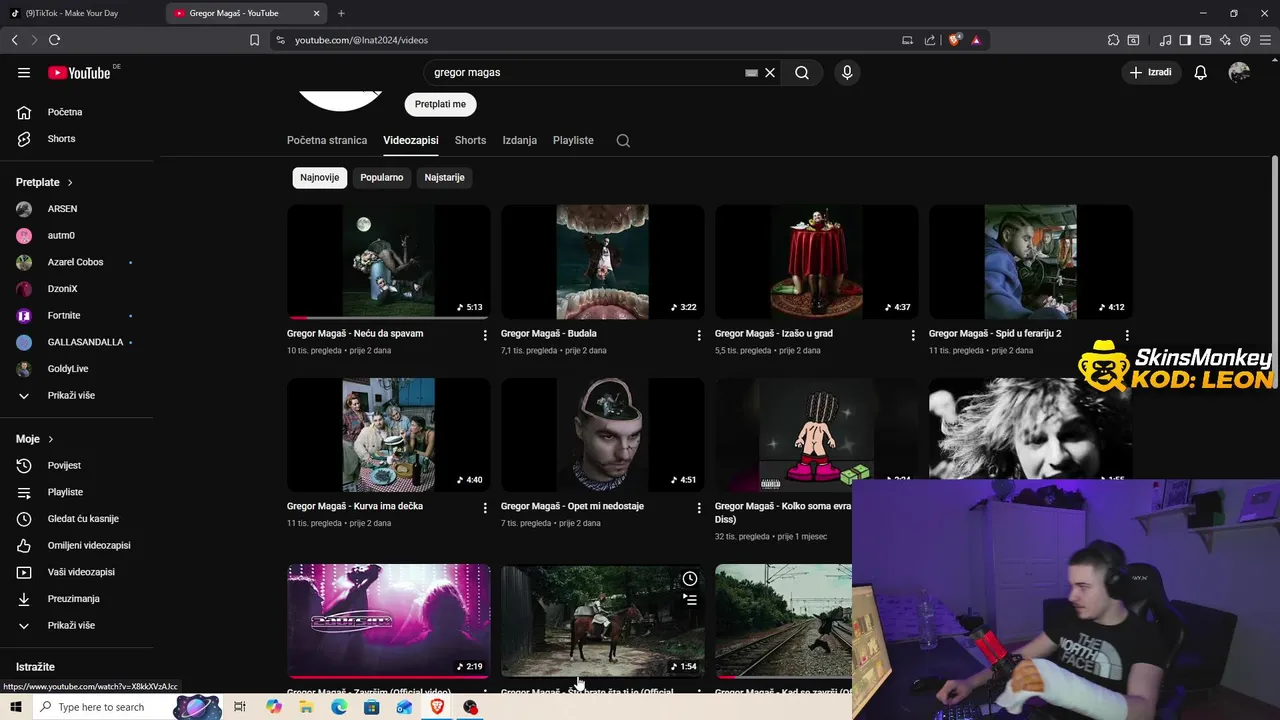1280x720 pixels.
Task: Launch File Explorer from taskbar
Action: pos(306,707)
